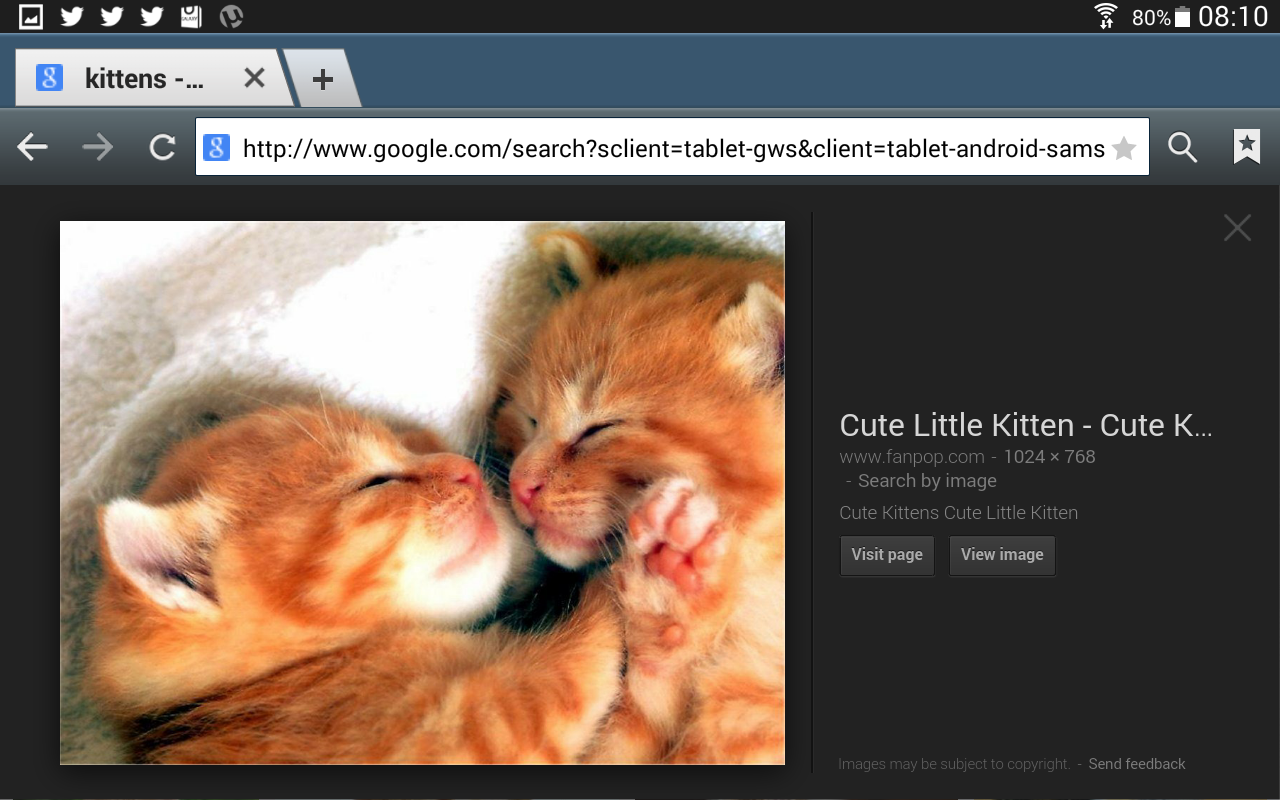Go back to the previous page

coord(33,148)
